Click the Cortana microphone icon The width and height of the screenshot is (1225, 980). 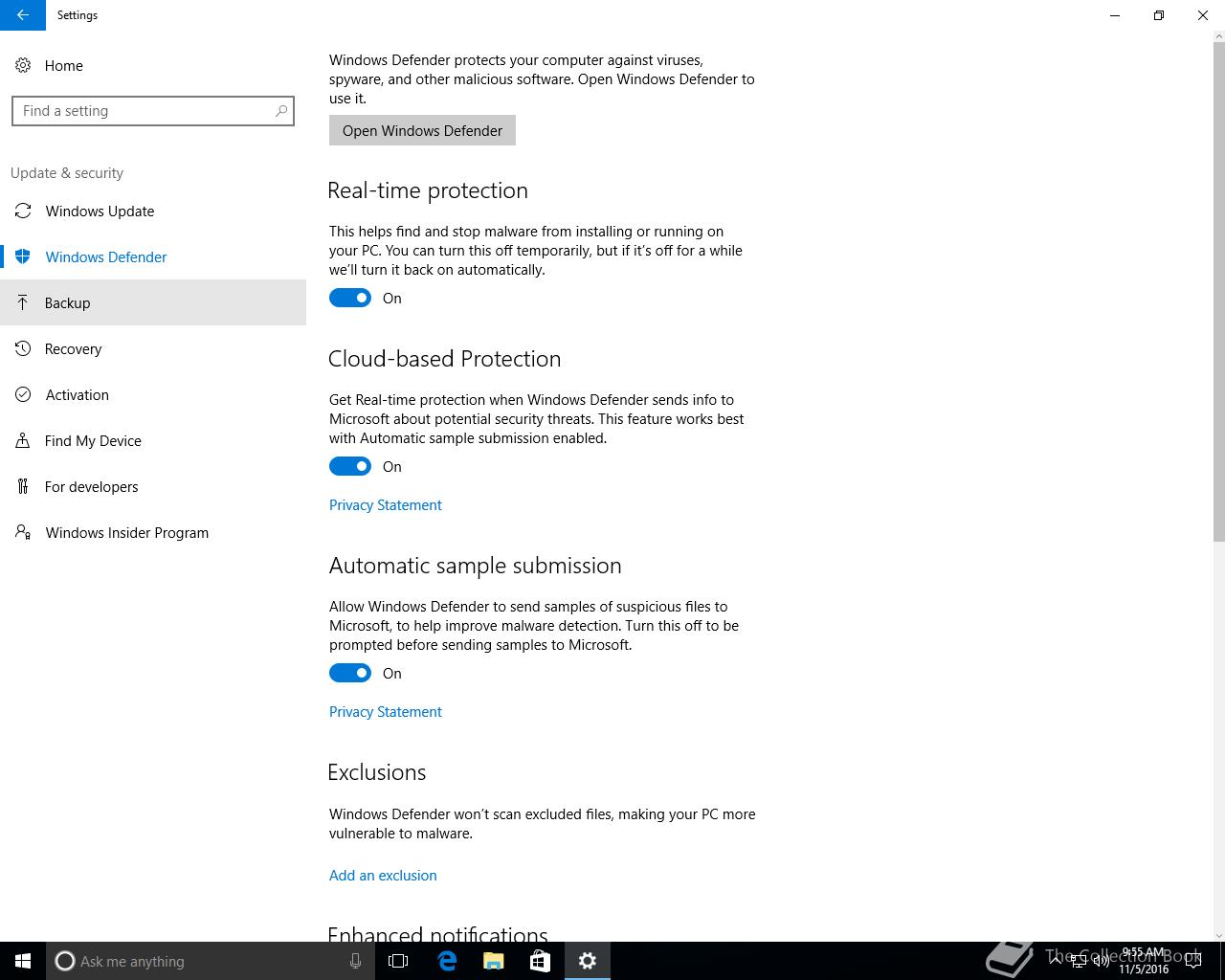(355, 961)
